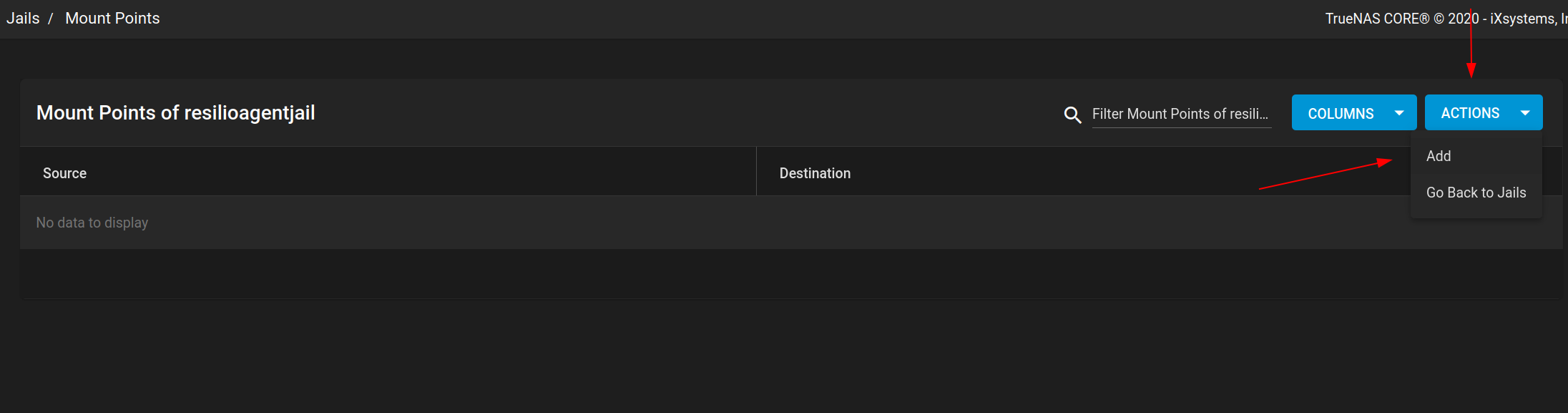Click the divider between Source and Destination

756,172
